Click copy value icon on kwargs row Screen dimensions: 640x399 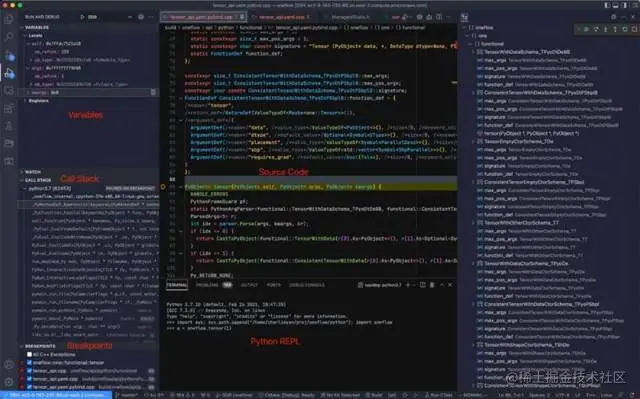[153, 92]
